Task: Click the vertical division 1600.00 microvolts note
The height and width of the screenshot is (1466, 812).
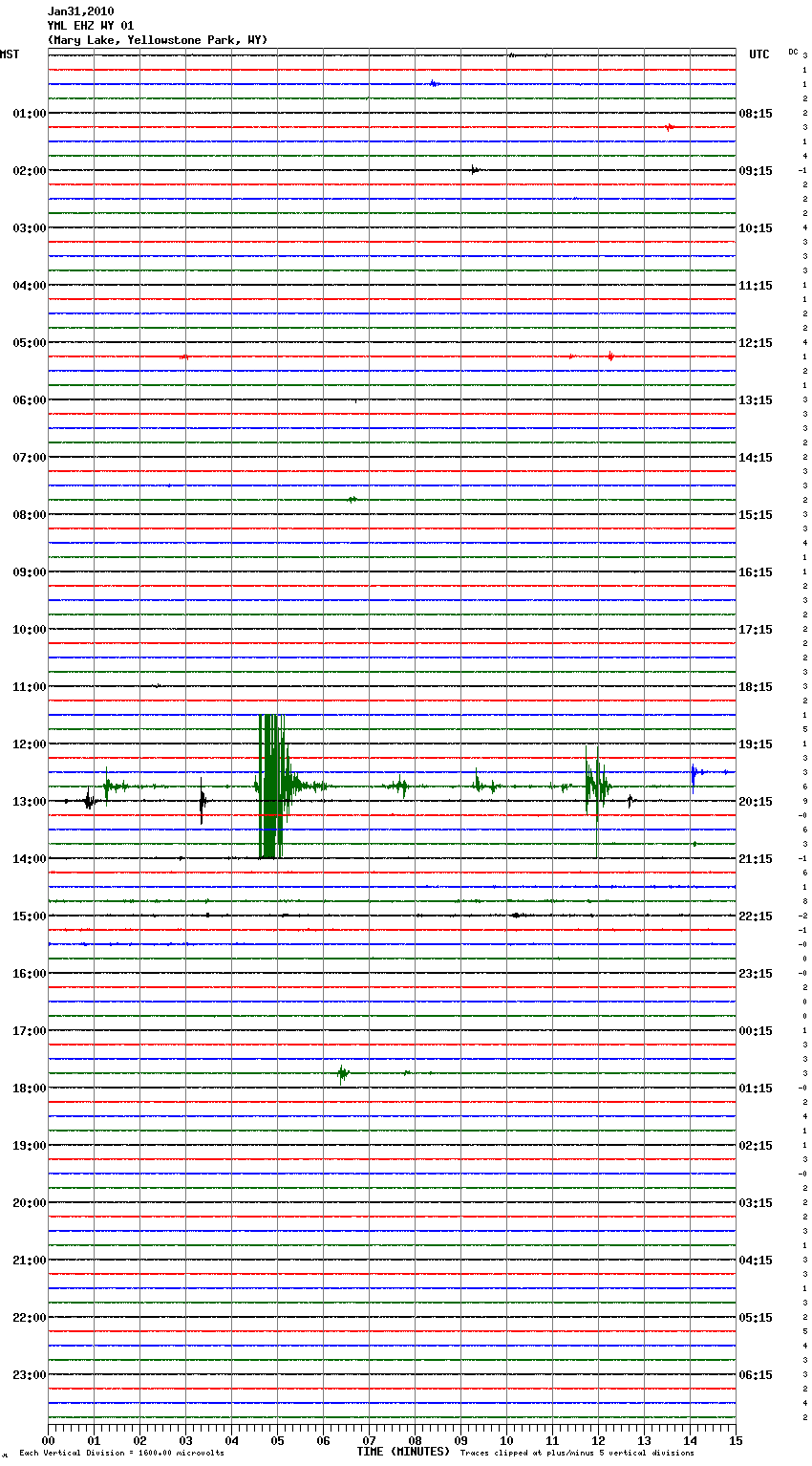Action: tap(121, 1454)
